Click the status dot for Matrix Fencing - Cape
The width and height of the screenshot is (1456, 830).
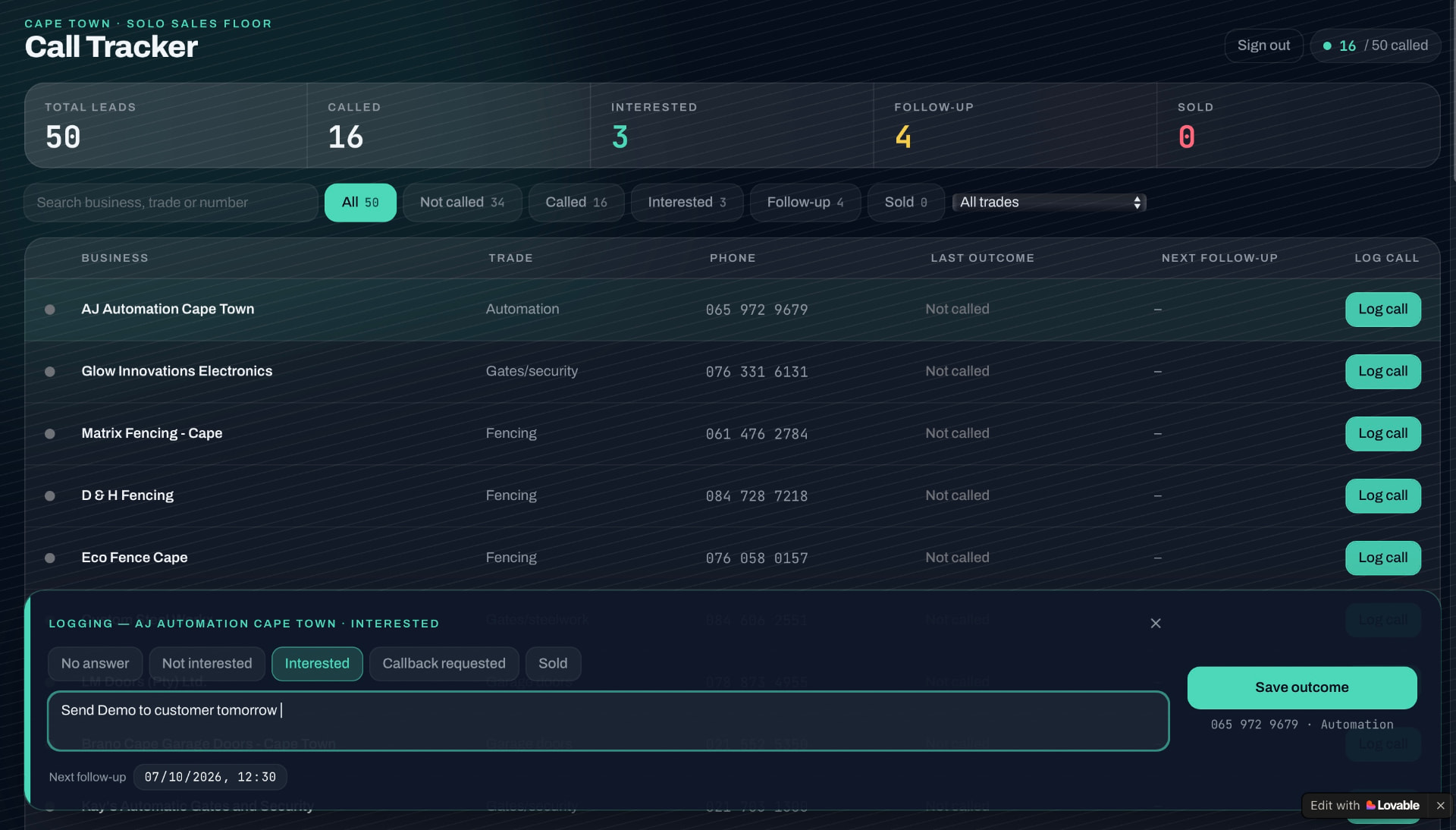click(50, 434)
